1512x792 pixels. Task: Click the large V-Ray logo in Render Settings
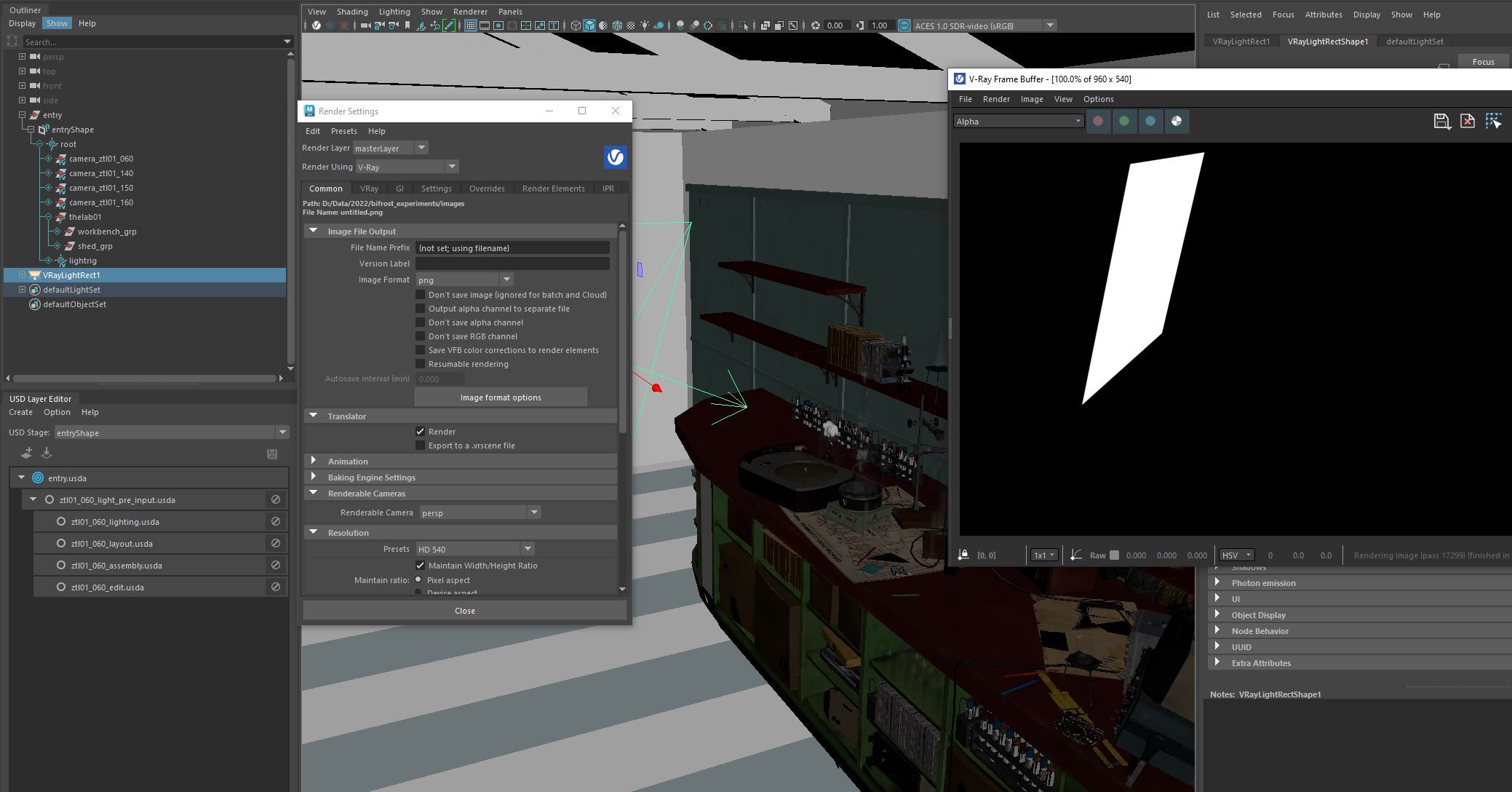616,157
